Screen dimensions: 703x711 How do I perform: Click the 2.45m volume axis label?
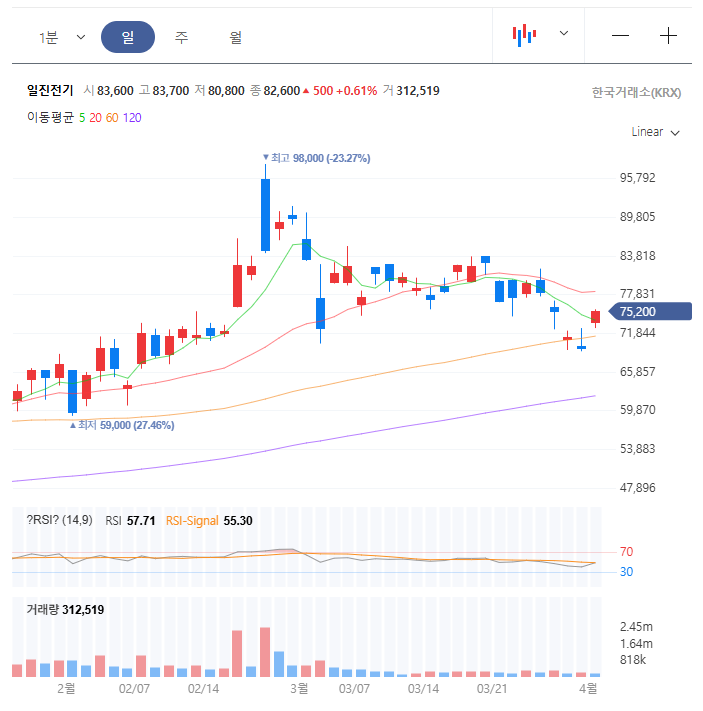636,627
